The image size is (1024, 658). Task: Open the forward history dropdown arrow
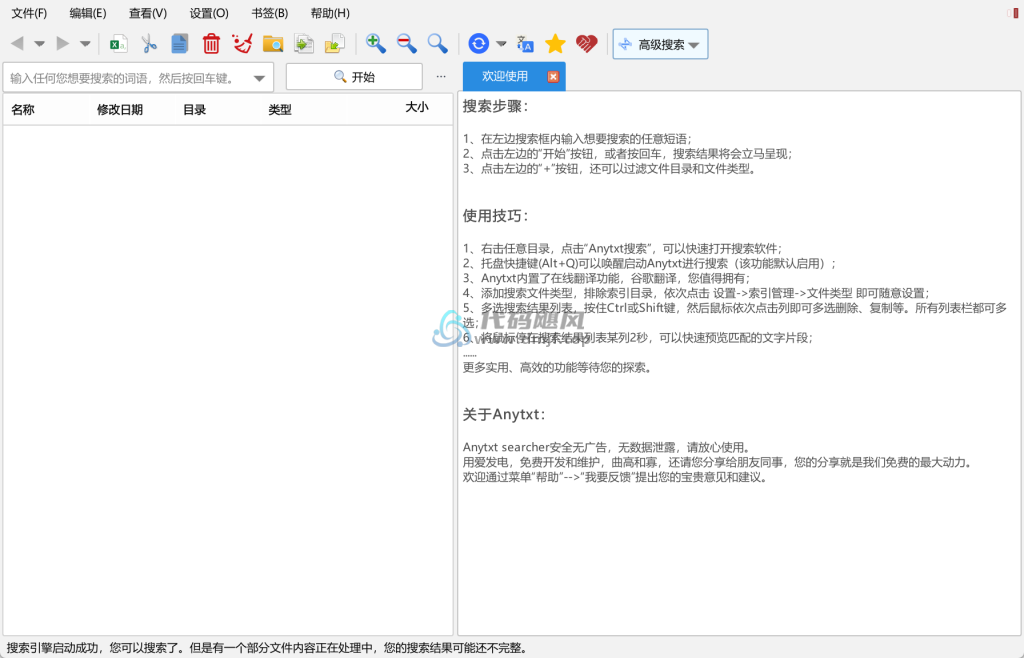coord(85,44)
